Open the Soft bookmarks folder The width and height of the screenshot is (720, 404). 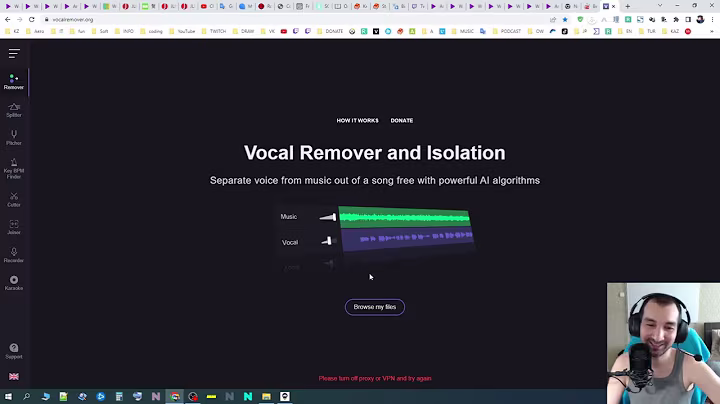[100, 31]
